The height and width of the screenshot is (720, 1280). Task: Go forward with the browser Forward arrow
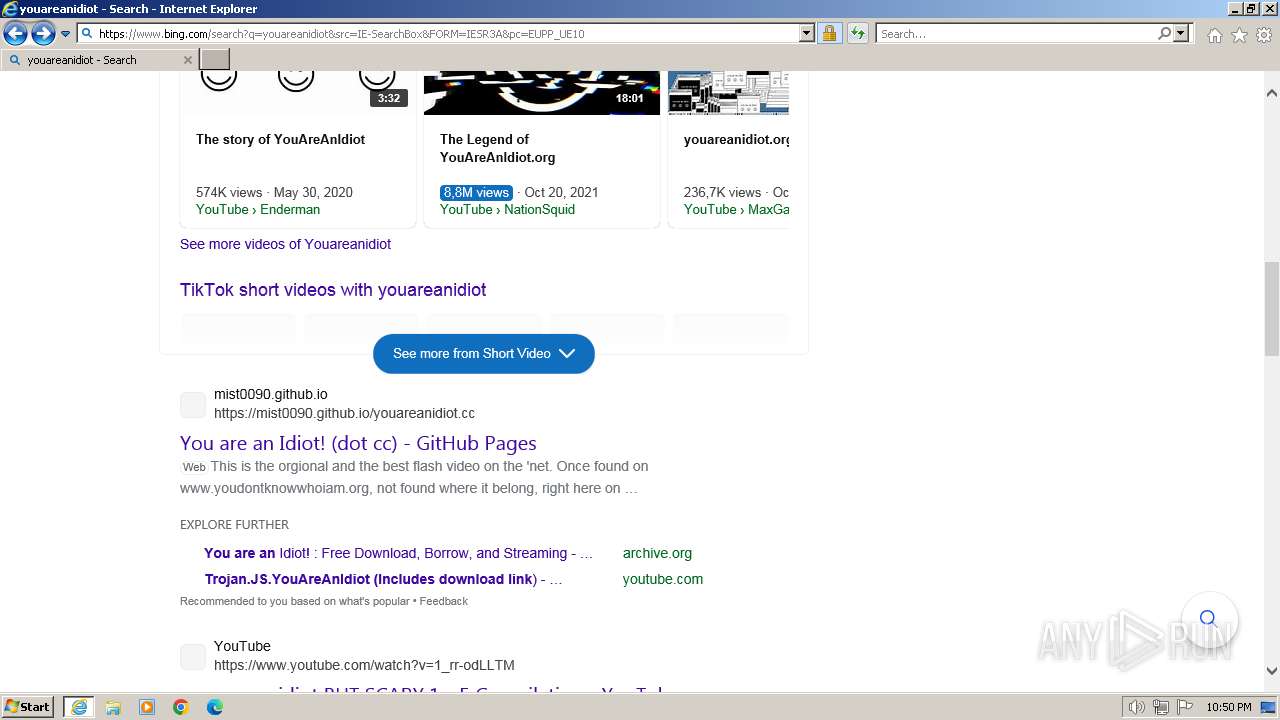(x=43, y=34)
